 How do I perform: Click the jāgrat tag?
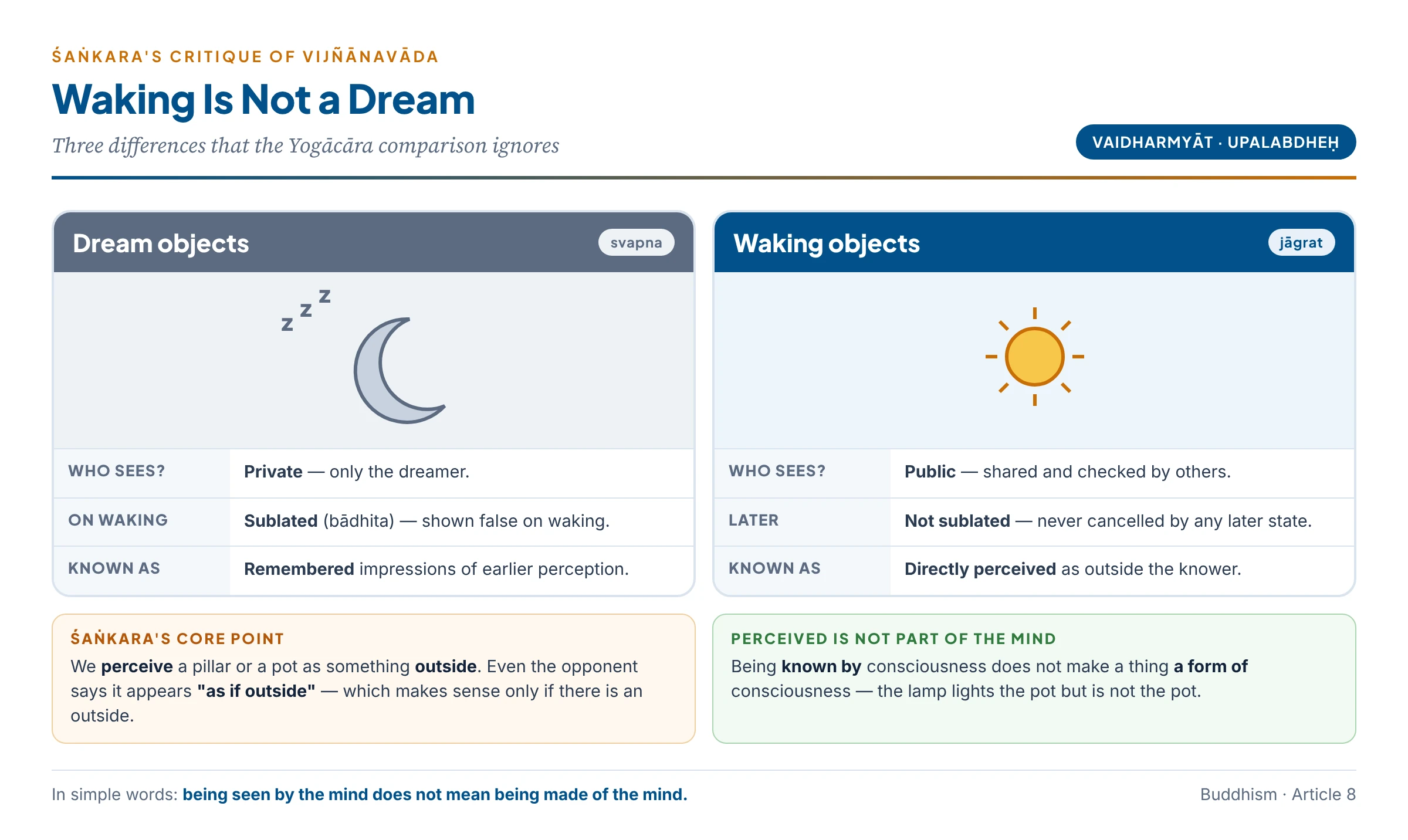pyautogui.click(x=1301, y=242)
